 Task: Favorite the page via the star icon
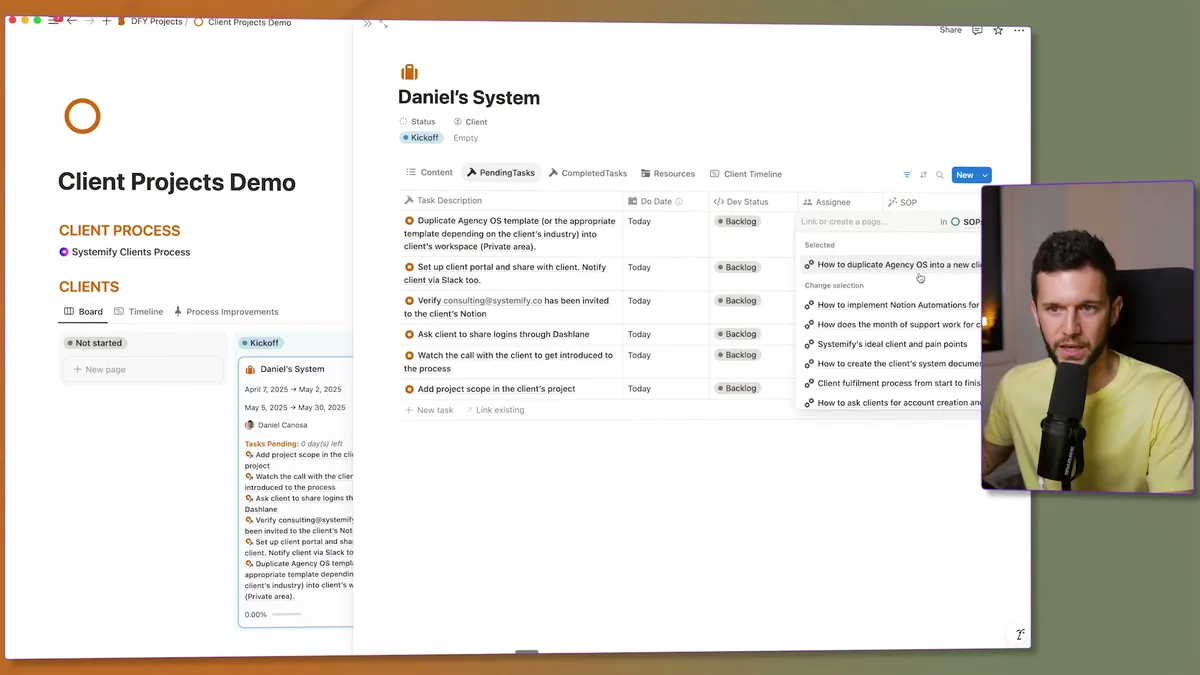tap(997, 30)
